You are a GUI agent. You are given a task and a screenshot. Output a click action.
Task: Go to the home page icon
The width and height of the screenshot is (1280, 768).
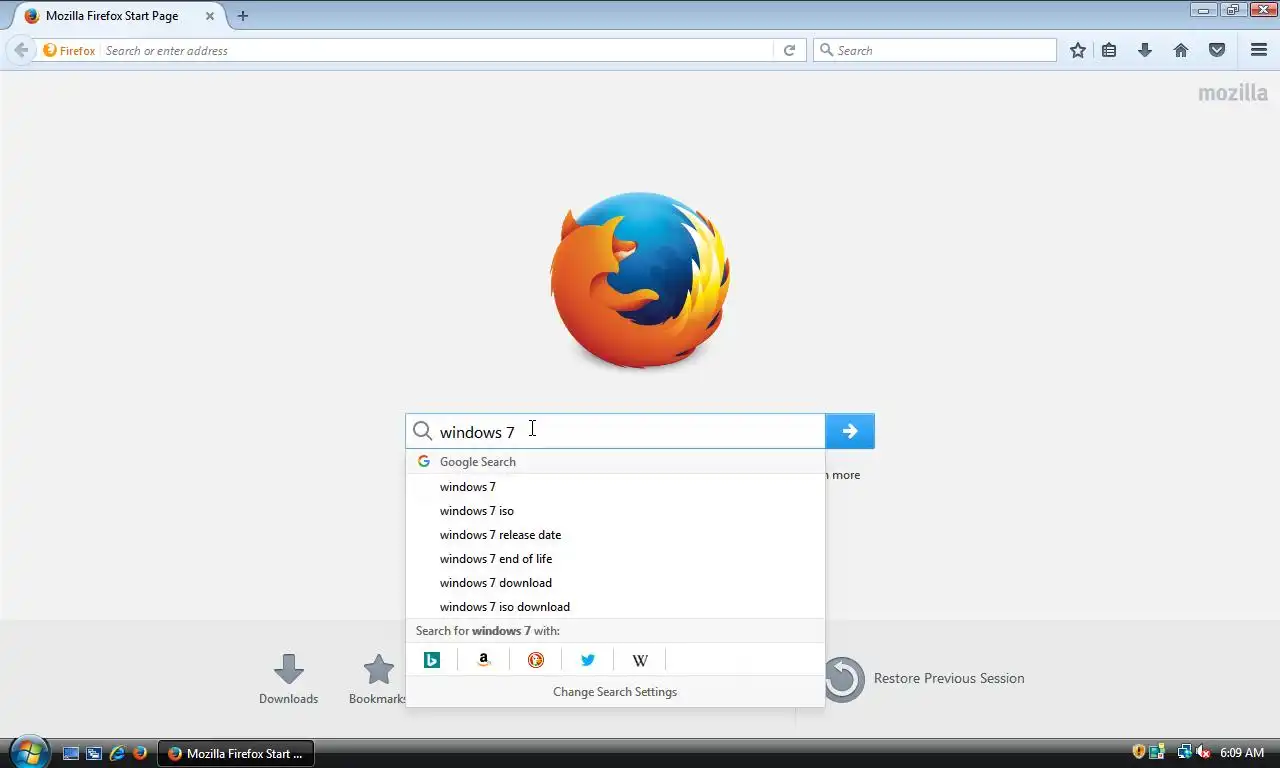coord(1181,50)
